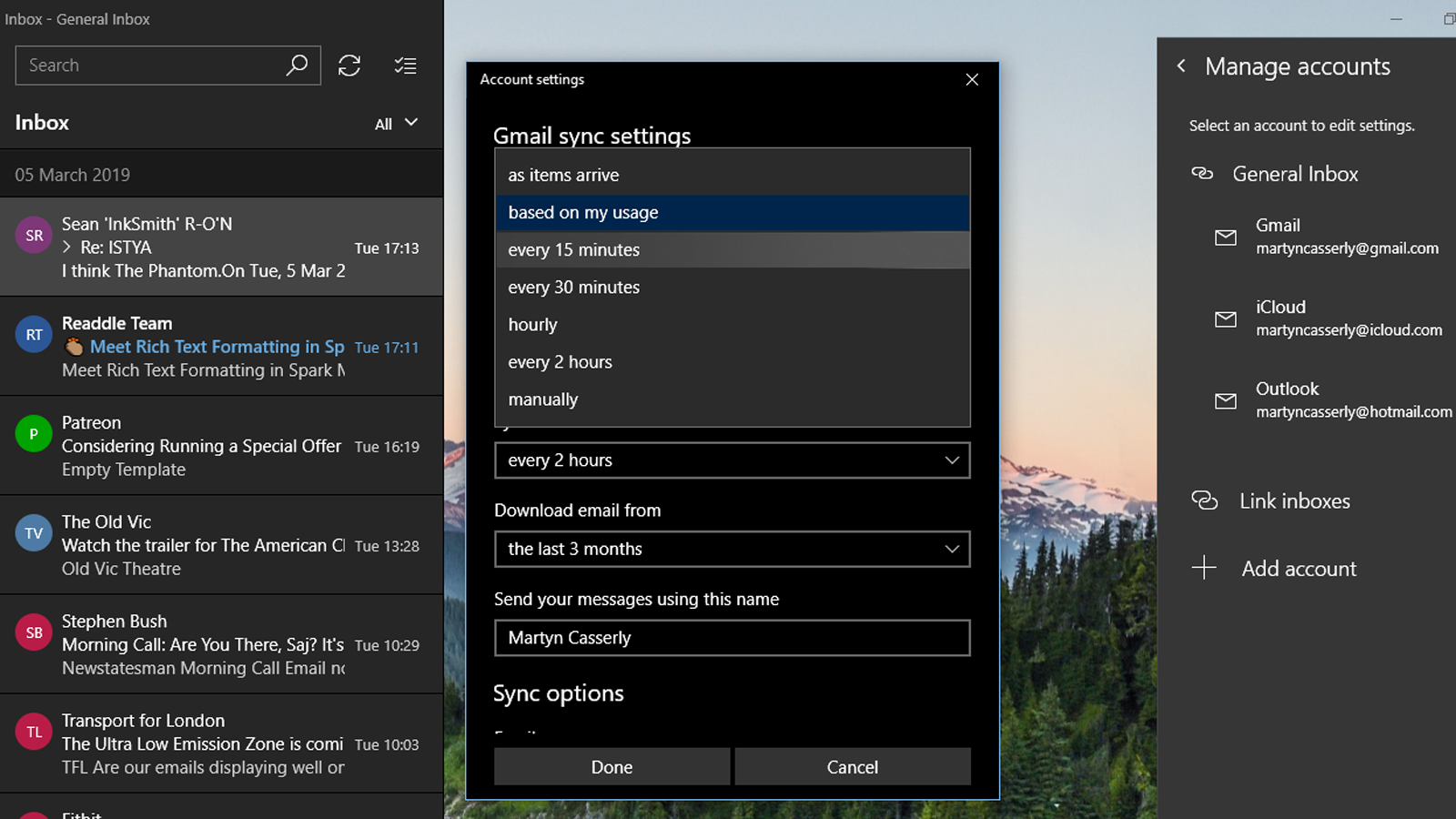Click the General Inbox linked icon
The height and width of the screenshot is (819, 1456).
(x=1202, y=173)
